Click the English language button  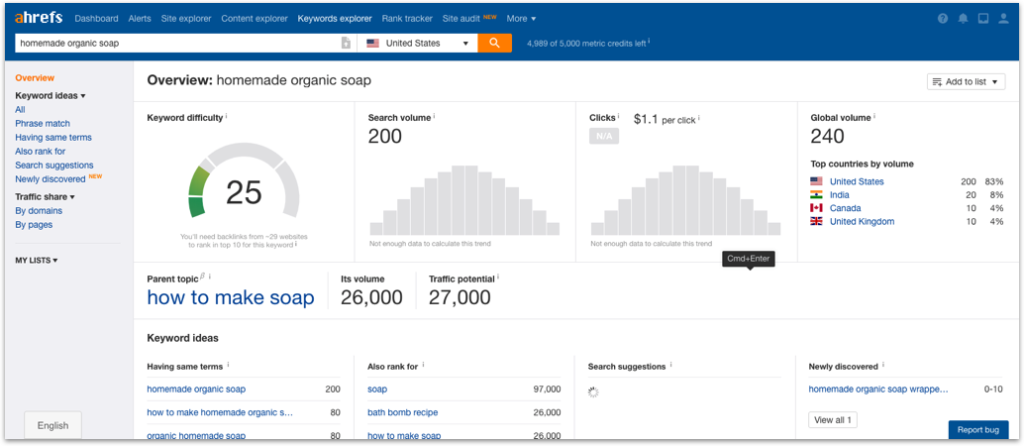pyautogui.click(x=53, y=426)
